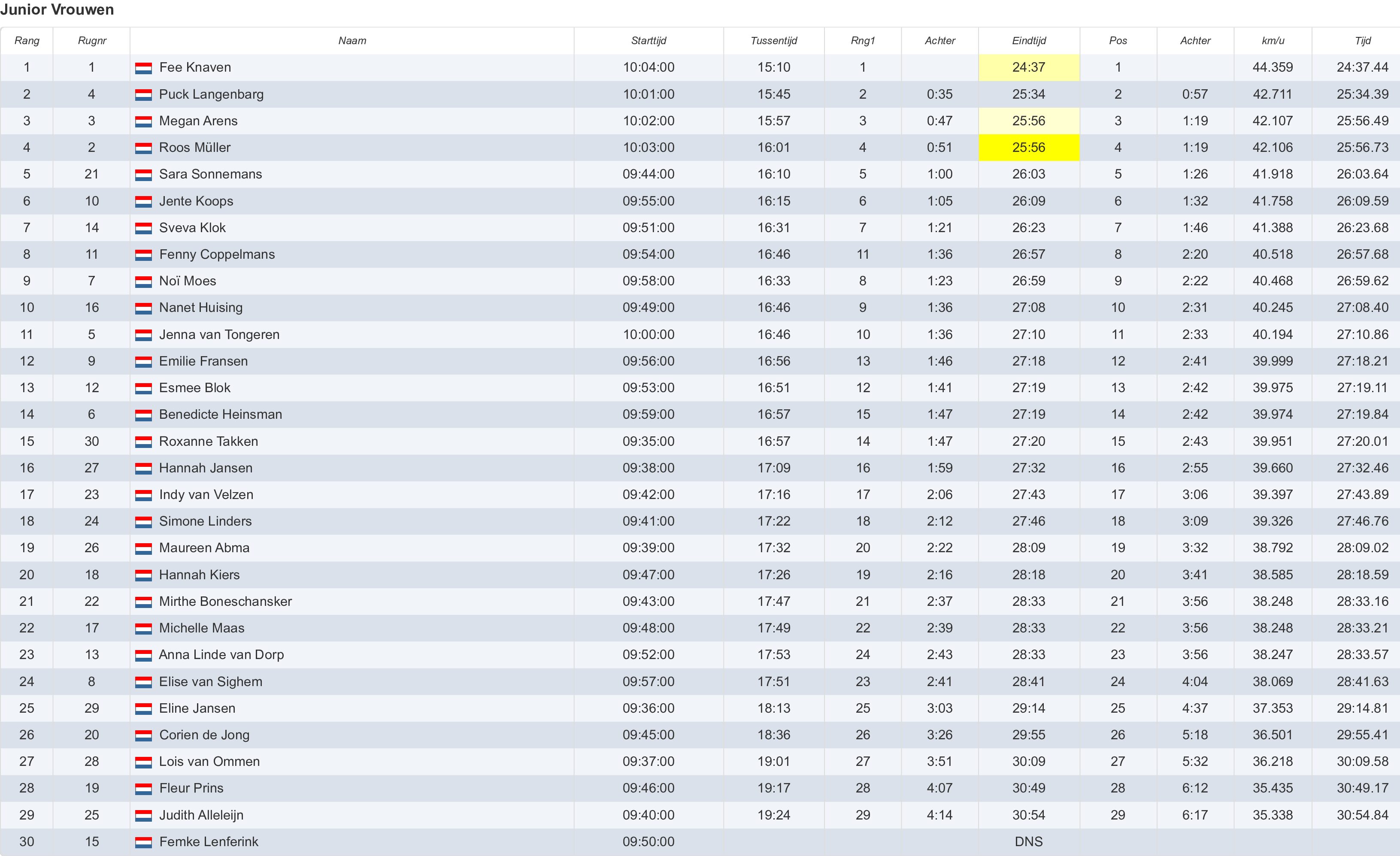Click the Starttijd column header
This screenshot has height=856, width=1400.
click(x=649, y=40)
